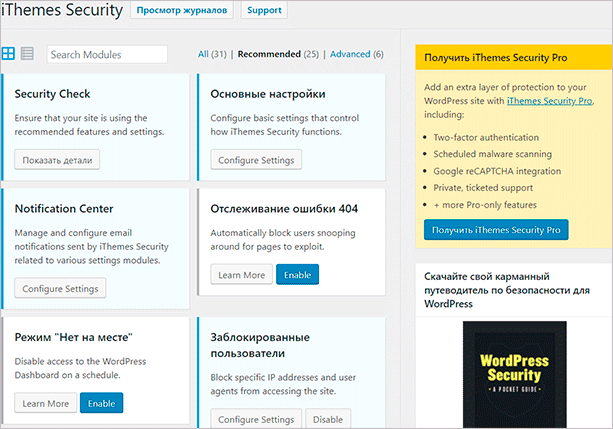Follow the iThemes Security Pro text link
Screen dimensions: 613x429
(x=550, y=101)
